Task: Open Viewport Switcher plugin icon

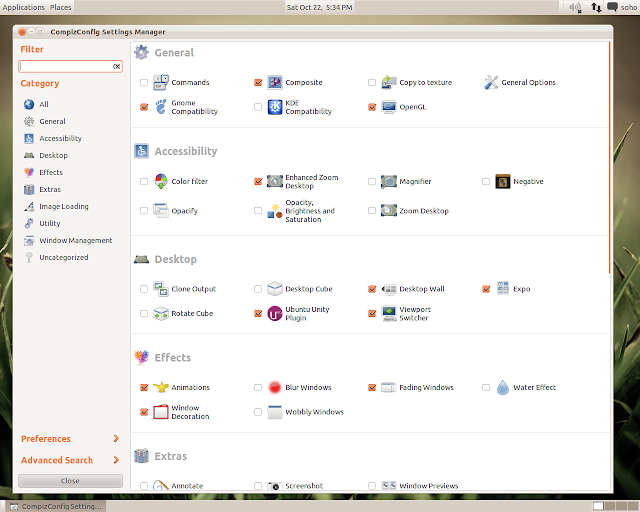Action: coord(389,314)
